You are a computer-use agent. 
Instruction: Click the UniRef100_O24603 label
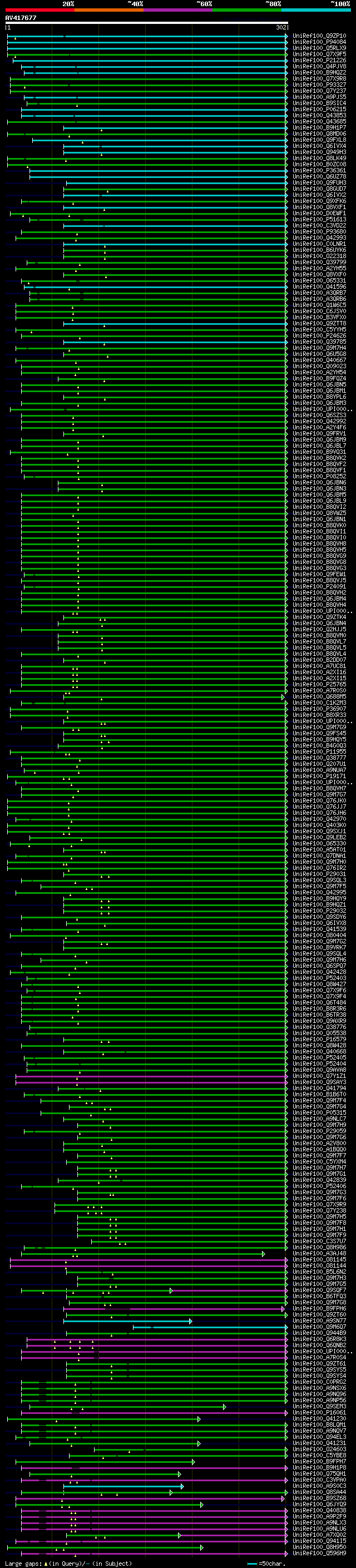319,1450
